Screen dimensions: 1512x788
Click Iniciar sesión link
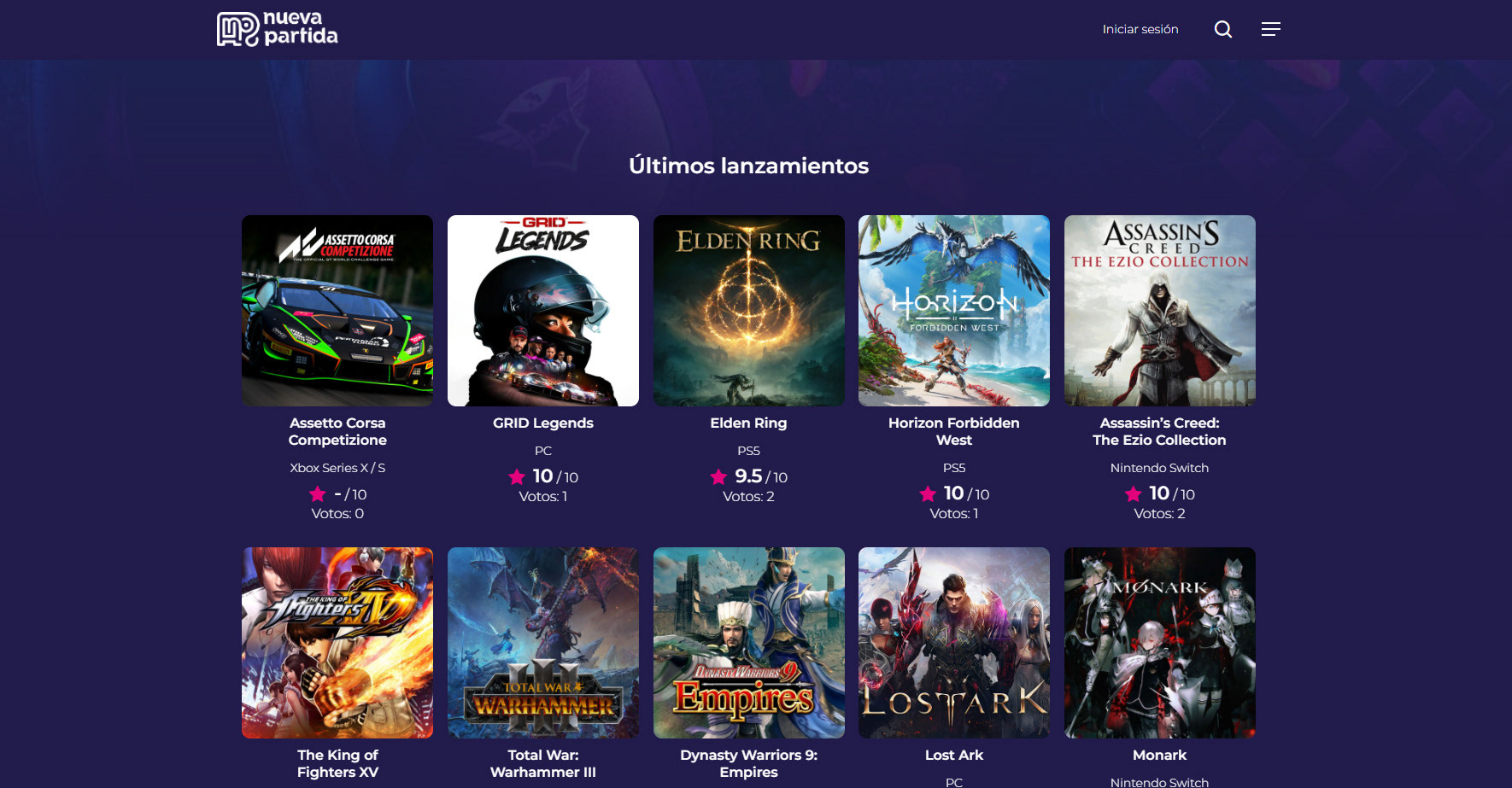click(1140, 29)
